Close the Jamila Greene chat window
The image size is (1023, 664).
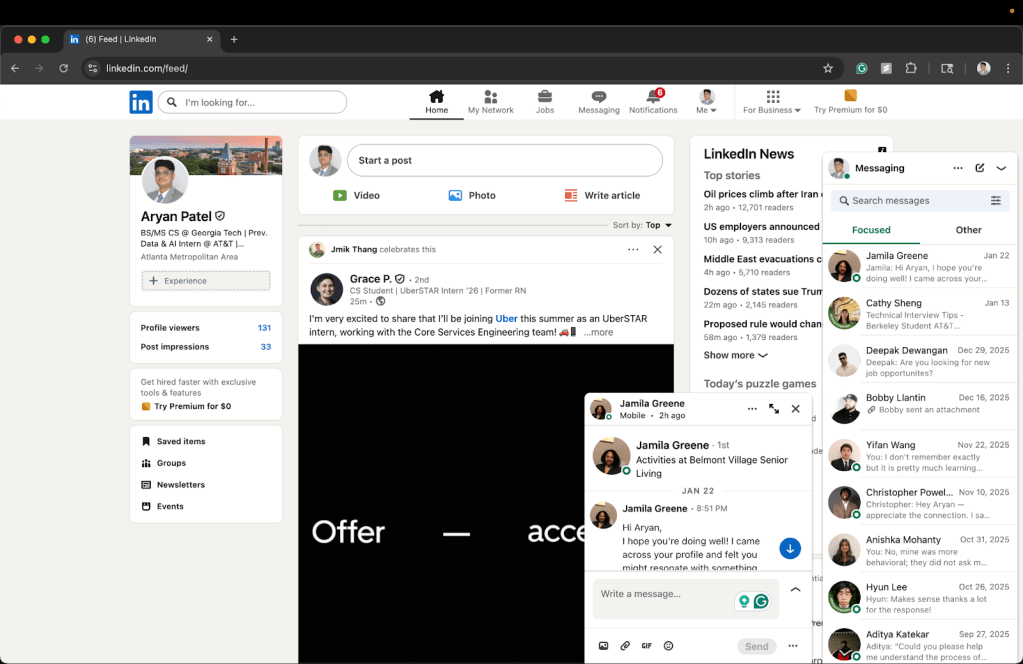coord(795,409)
